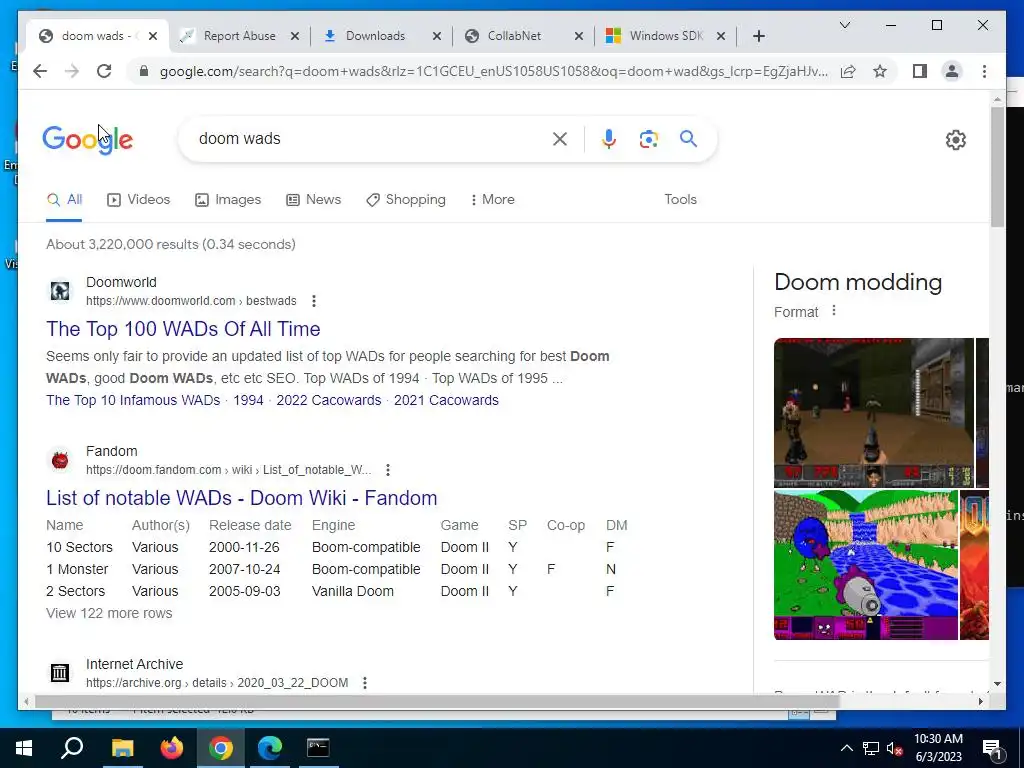Bookmark this page with star icon
Screen dimensions: 1024x768
(880, 71)
